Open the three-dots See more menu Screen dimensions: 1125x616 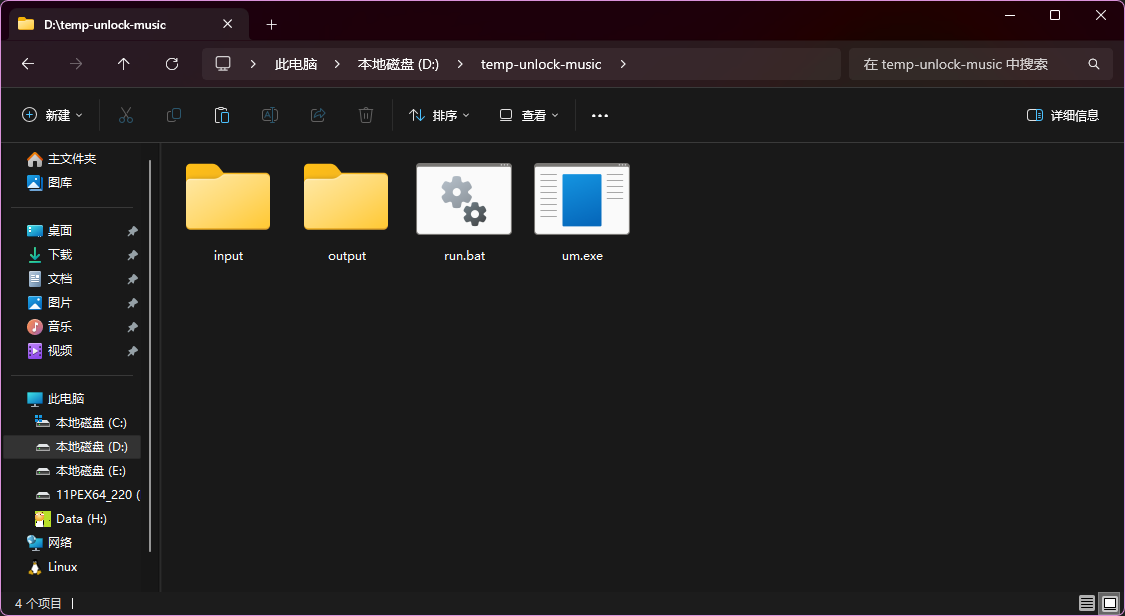tap(600, 115)
